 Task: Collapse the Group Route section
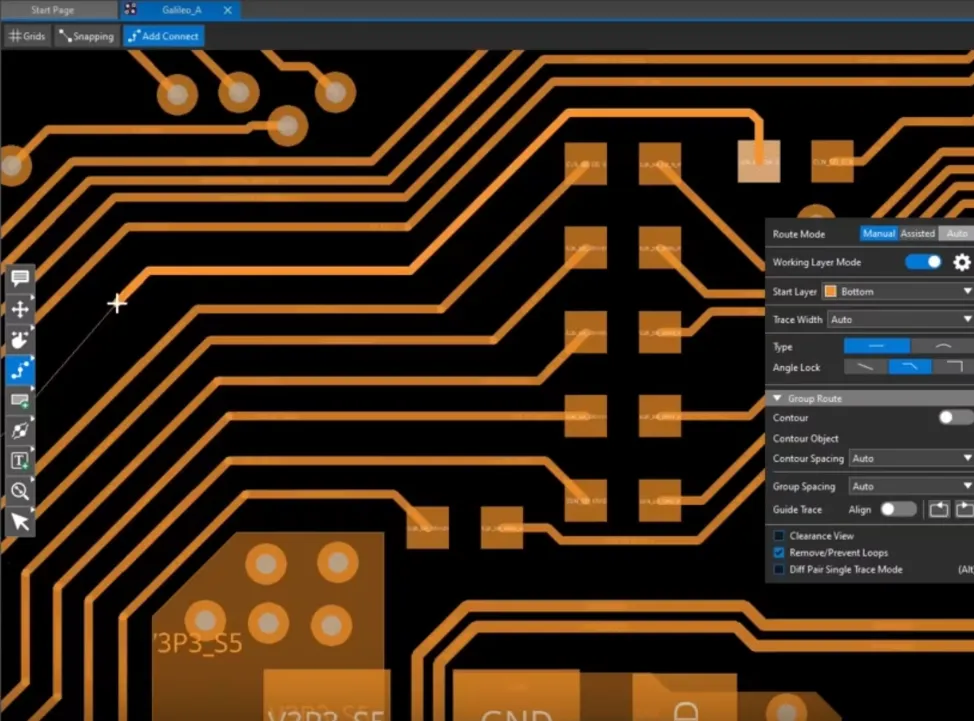point(777,398)
